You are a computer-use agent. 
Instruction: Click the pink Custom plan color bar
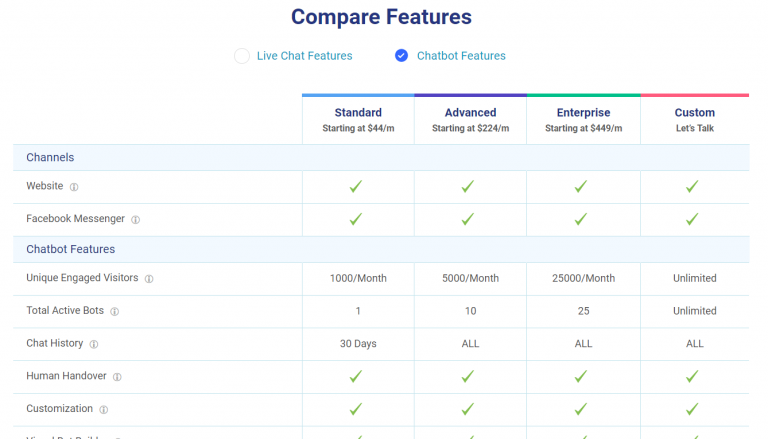click(x=694, y=96)
